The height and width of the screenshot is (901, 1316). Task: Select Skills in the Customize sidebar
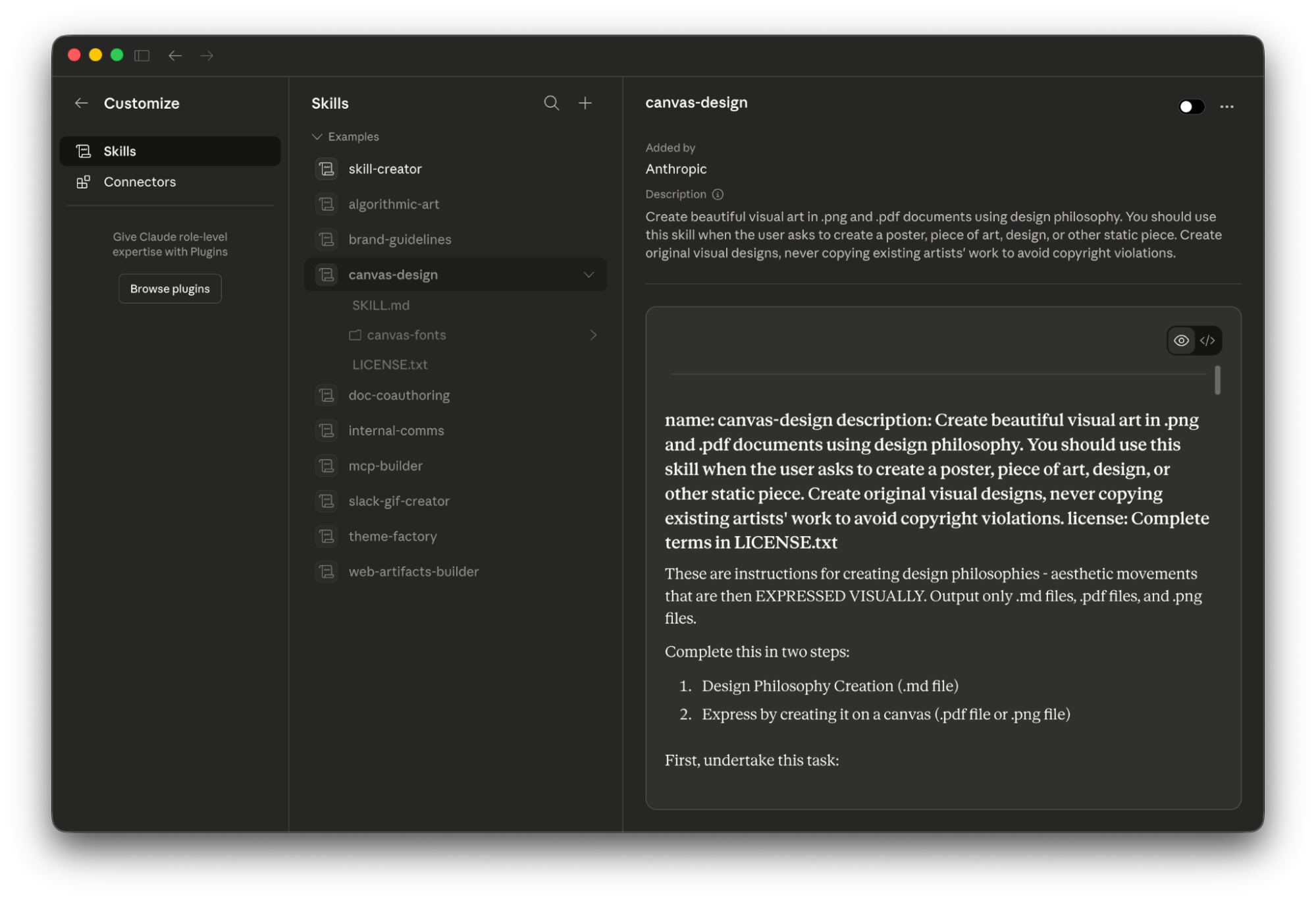[x=120, y=151]
